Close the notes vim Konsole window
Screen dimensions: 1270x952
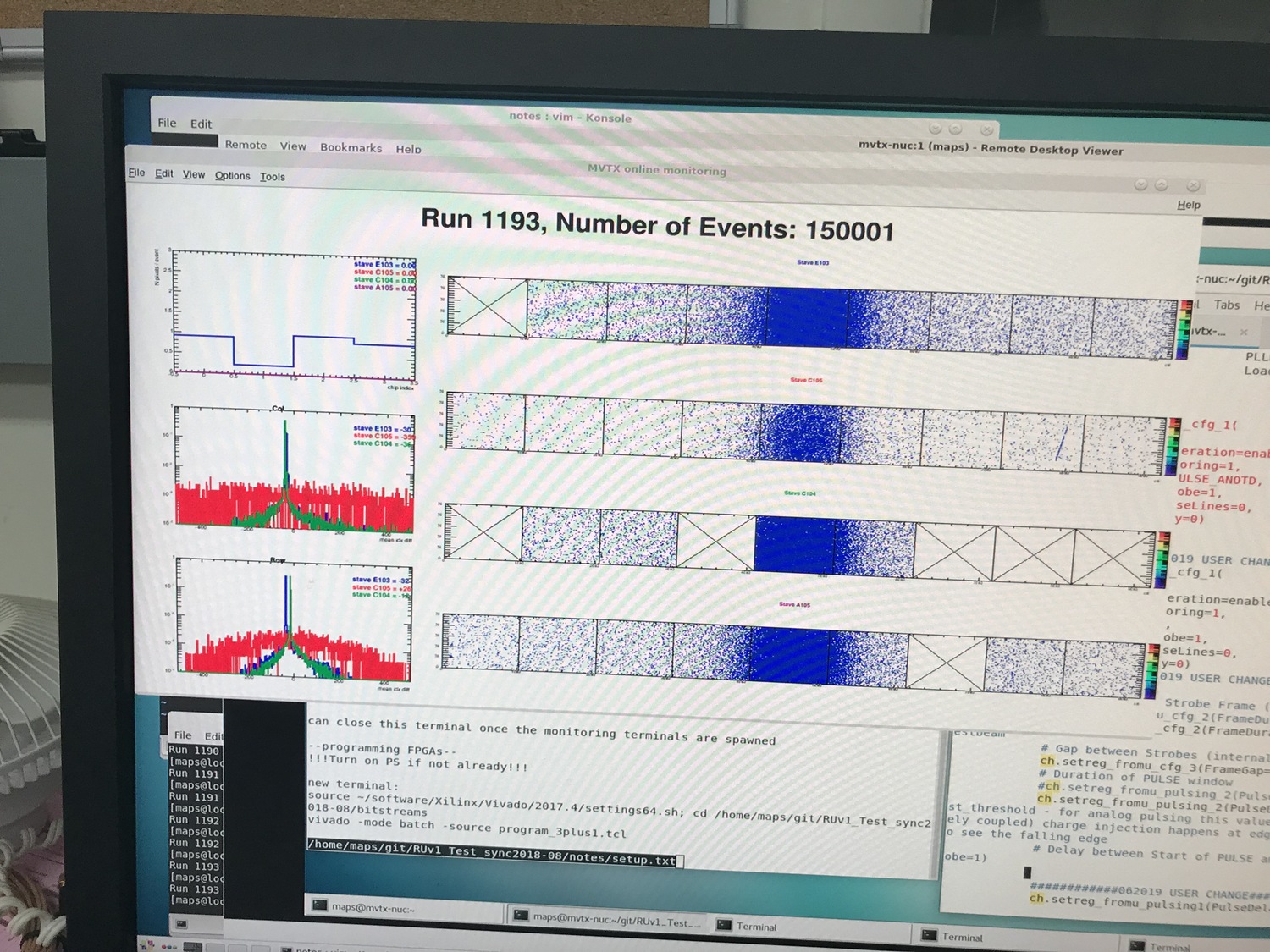pos(986,129)
